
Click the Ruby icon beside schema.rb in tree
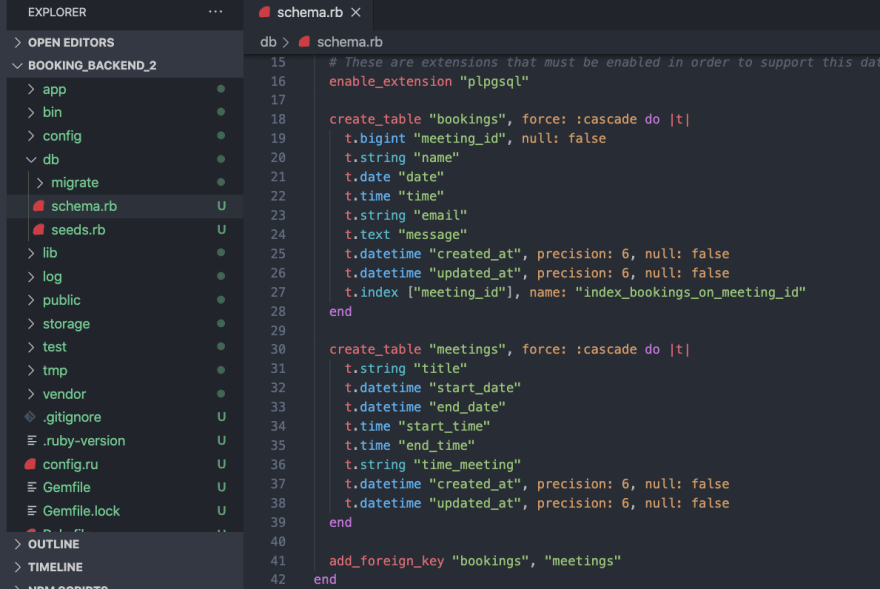click(x=39, y=206)
